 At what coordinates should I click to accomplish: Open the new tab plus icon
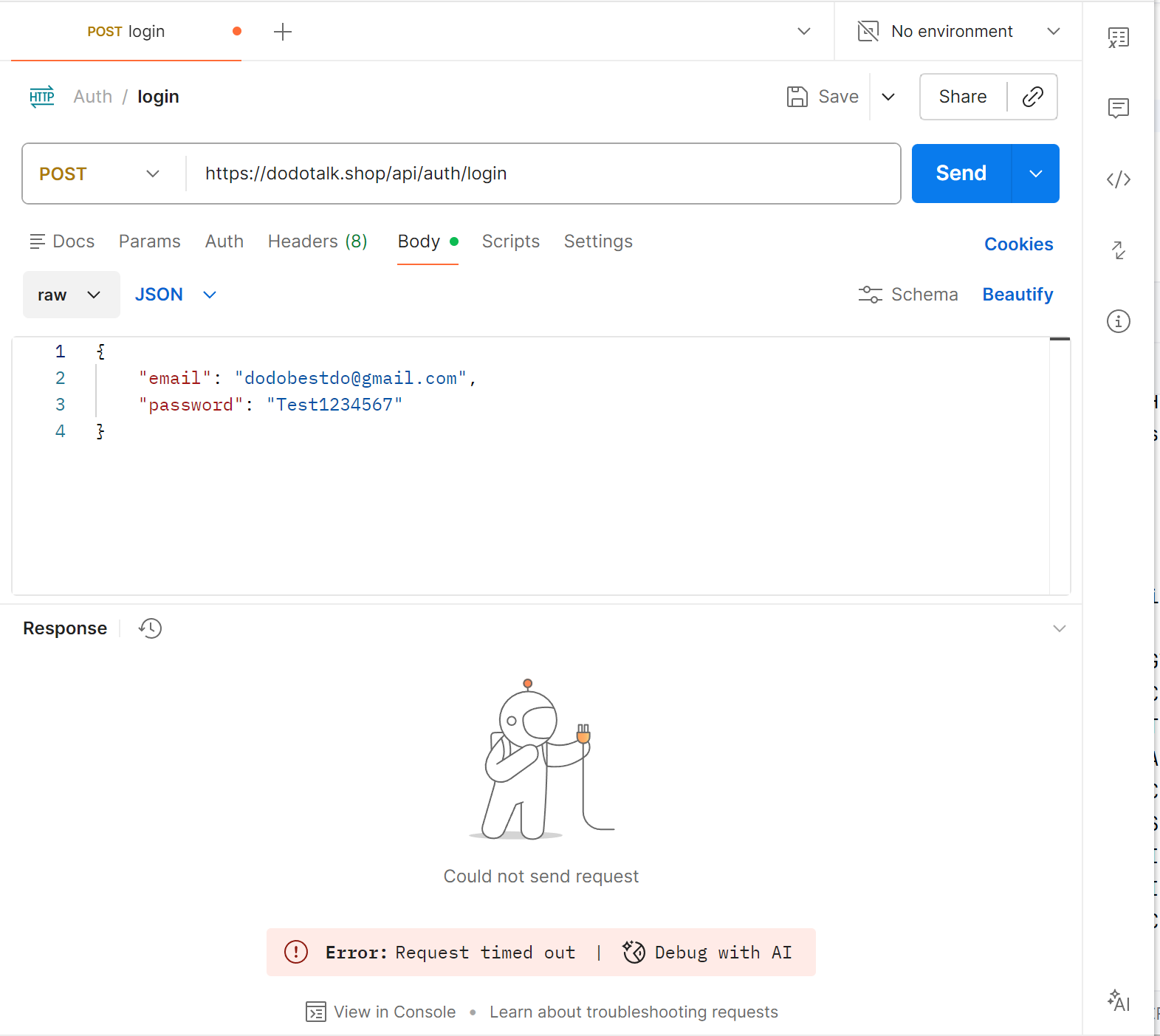coord(283,32)
